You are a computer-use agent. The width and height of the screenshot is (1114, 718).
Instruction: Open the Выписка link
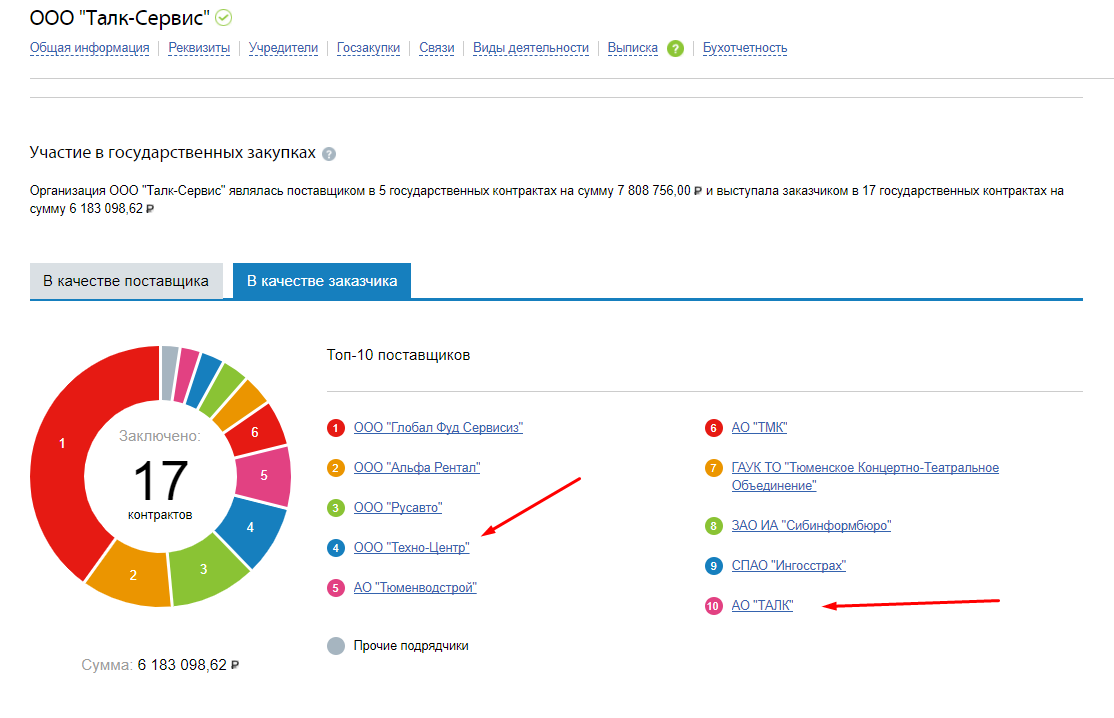(x=632, y=48)
